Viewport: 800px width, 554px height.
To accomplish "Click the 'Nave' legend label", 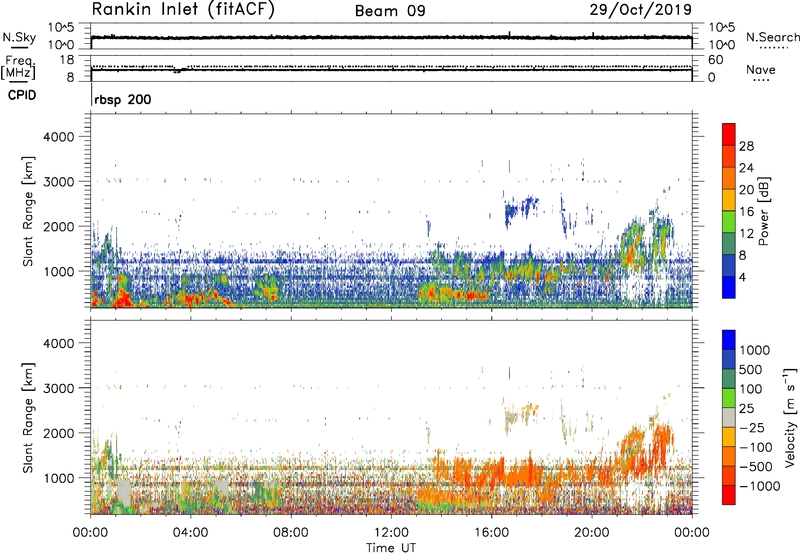I will click(x=761, y=70).
